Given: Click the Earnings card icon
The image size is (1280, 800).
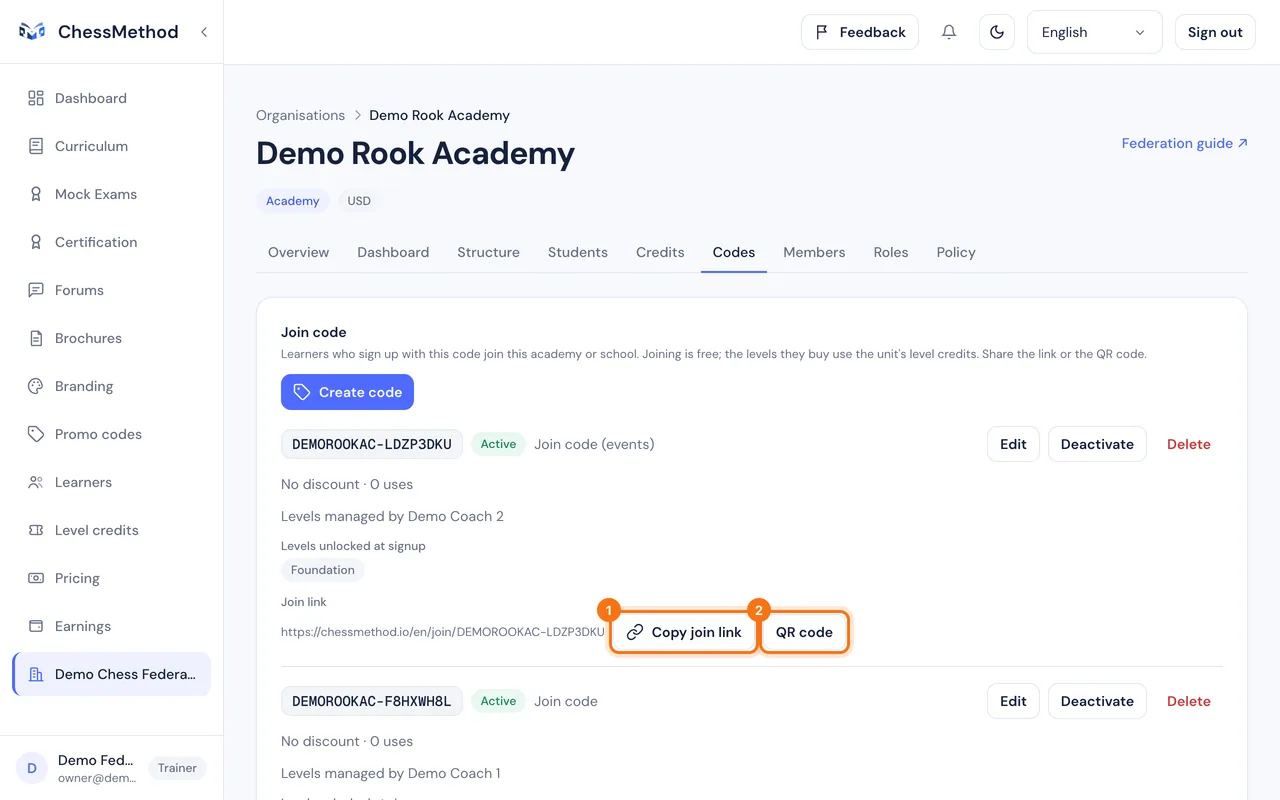Looking at the screenshot, I should coord(36,626).
